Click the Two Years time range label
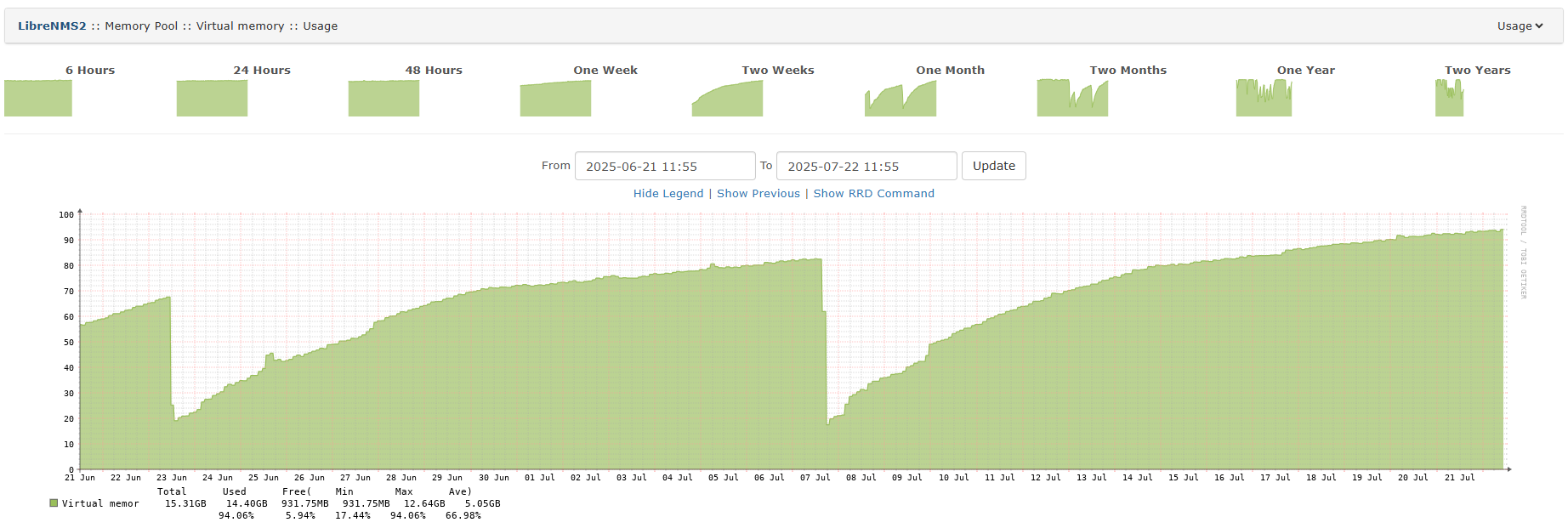 (x=1477, y=71)
